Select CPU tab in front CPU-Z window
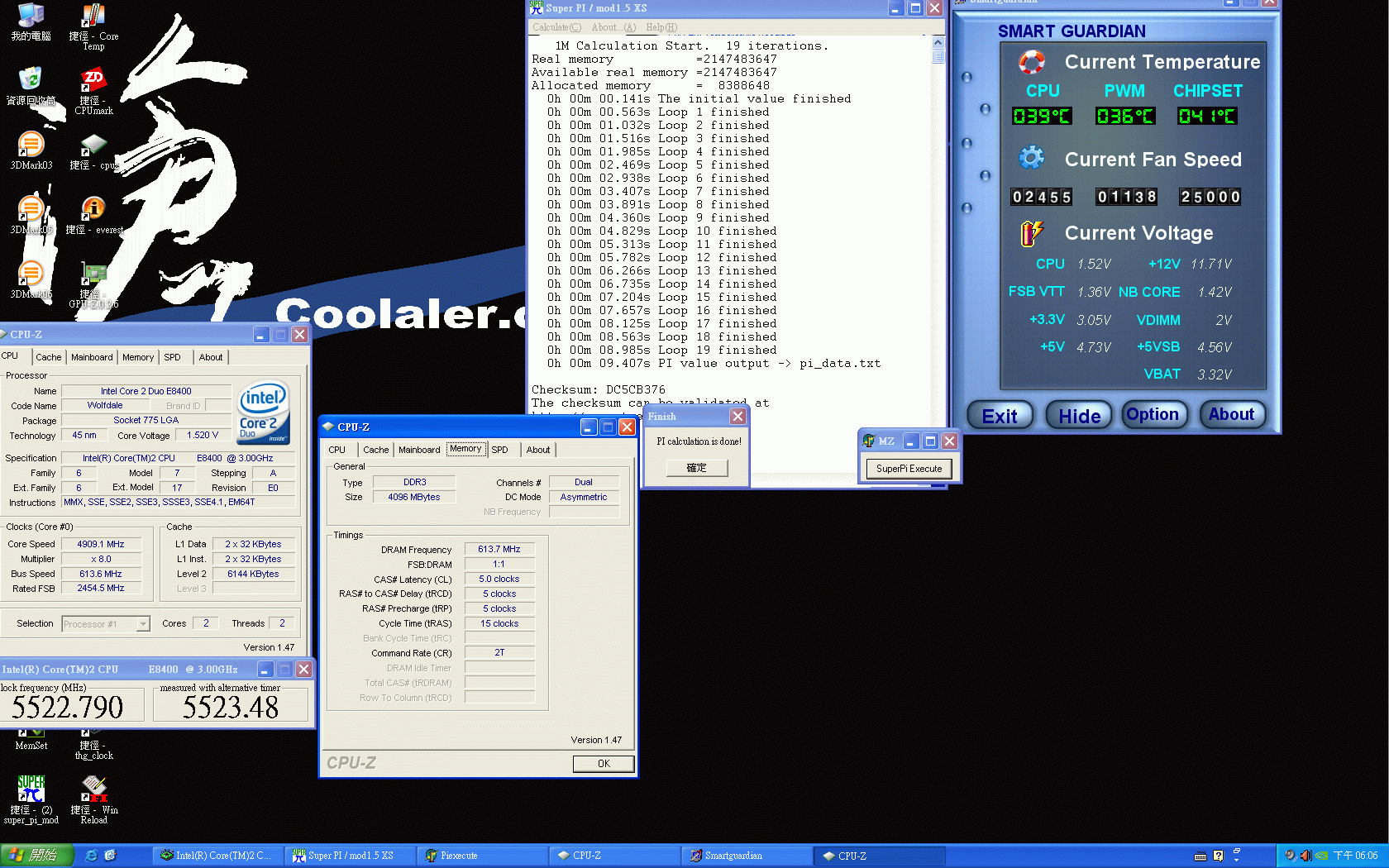 337,450
